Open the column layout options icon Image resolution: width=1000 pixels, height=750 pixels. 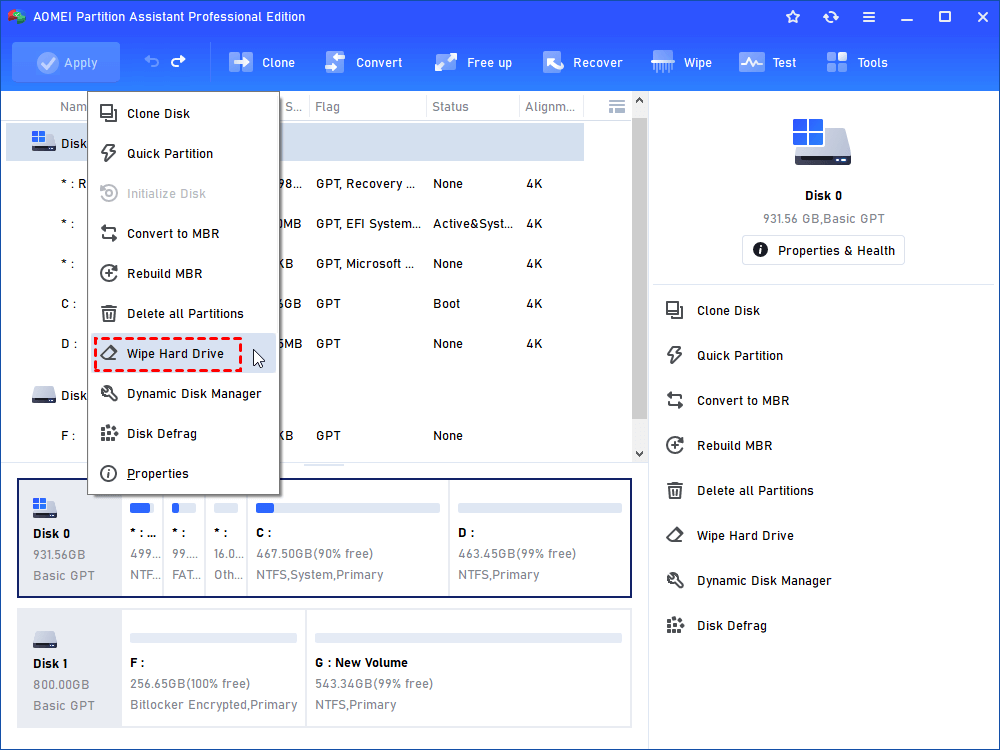(x=617, y=107)
